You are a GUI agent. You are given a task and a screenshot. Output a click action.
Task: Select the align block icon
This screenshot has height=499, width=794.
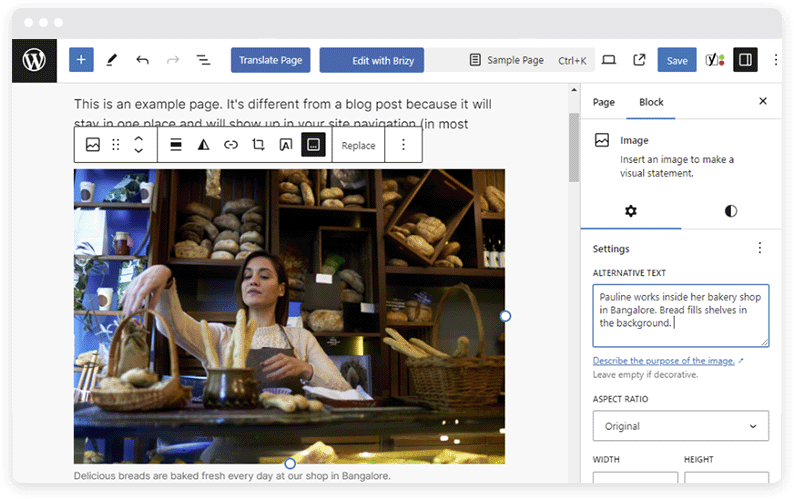pyautogui.click(x=176, y=145)
